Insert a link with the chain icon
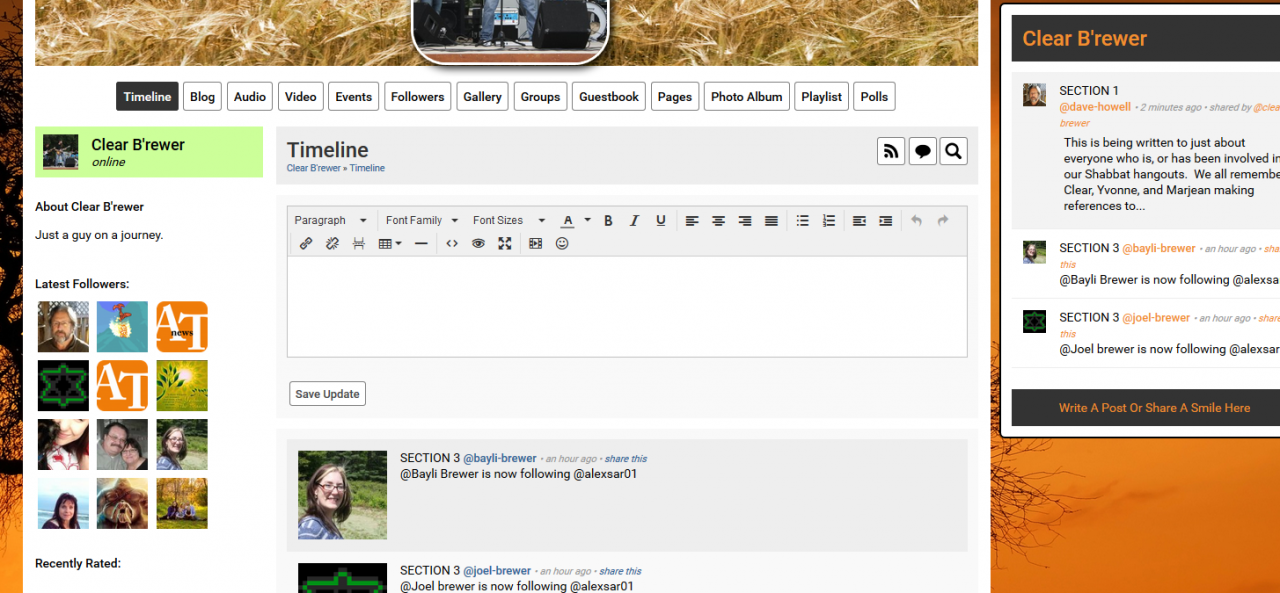The width and height of the screenshot is (1280, 593). (x=306, y=243)
